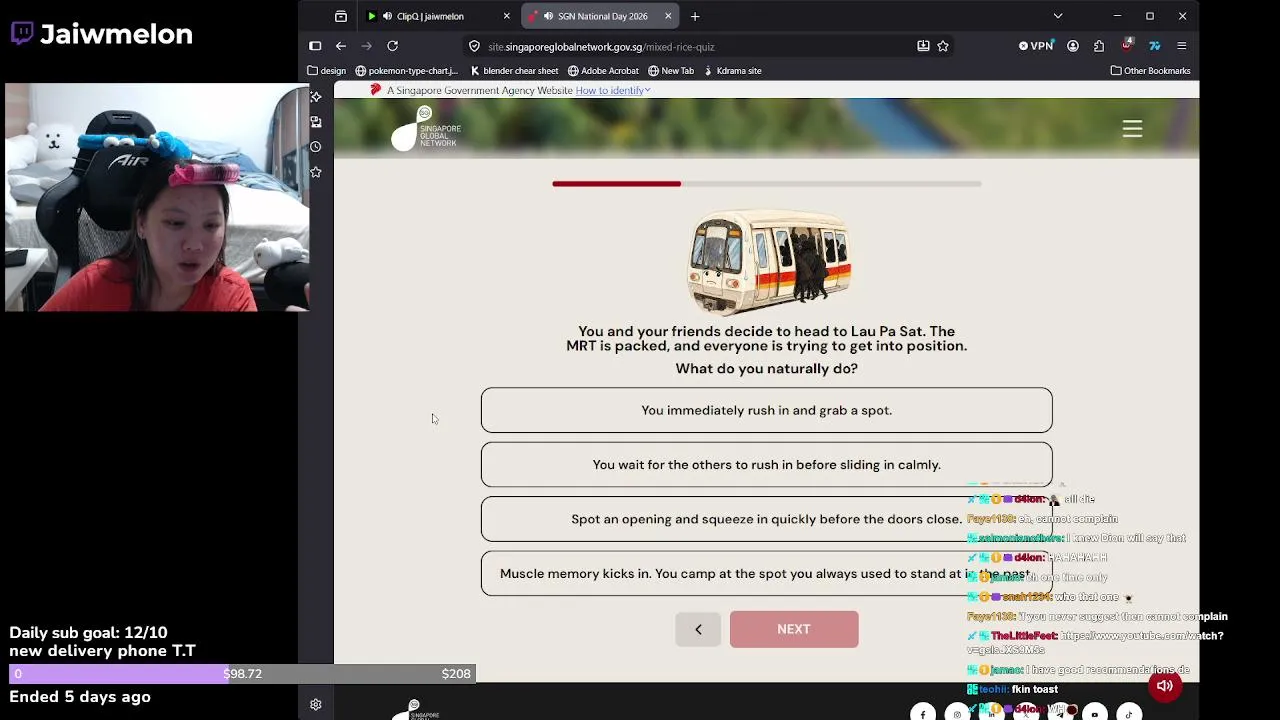Open the Kdrama site bookmark
The image size is (1280, 720).
pyautogui.click(x=733, y=71)
